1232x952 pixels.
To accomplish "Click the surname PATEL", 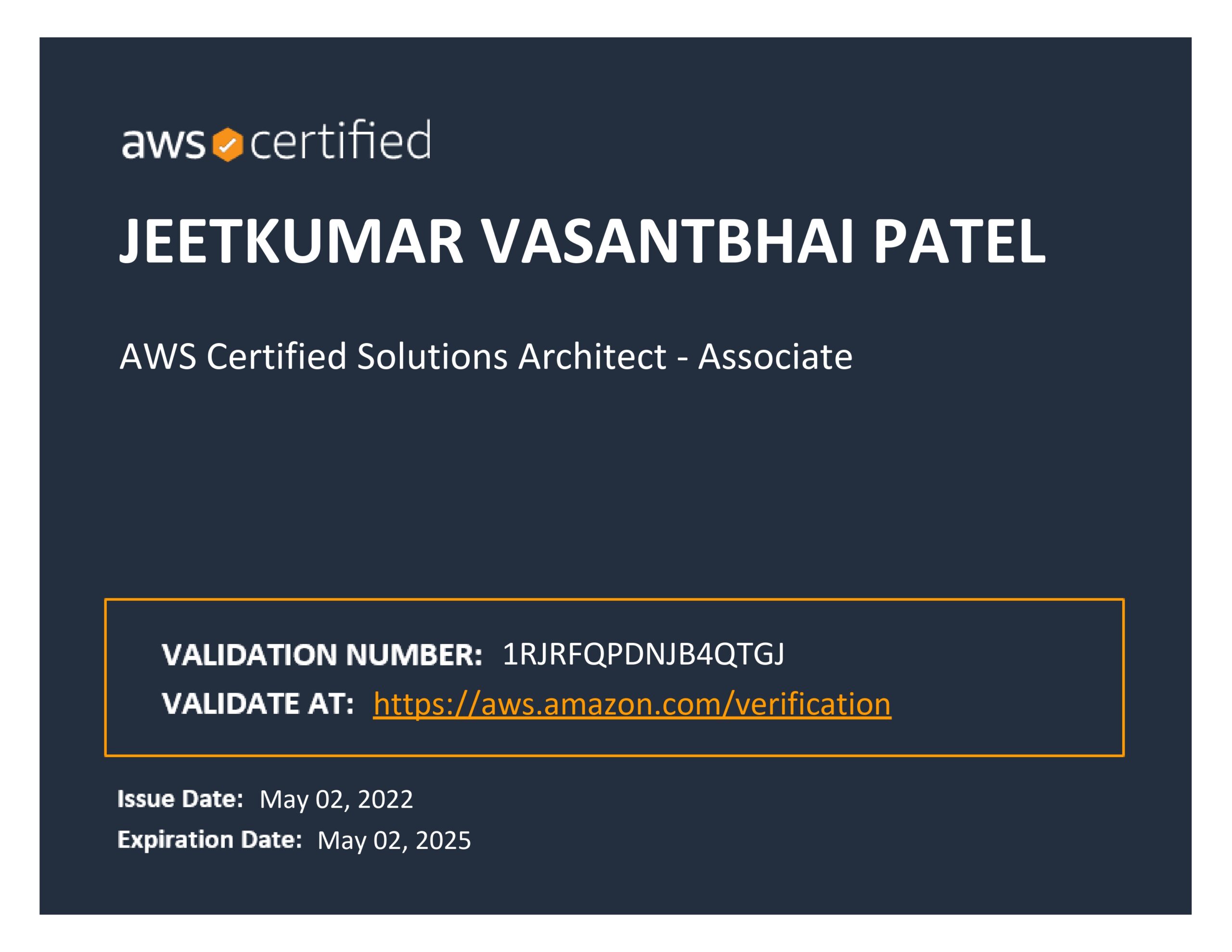I will pyautogui.click(x=959, y=241).
